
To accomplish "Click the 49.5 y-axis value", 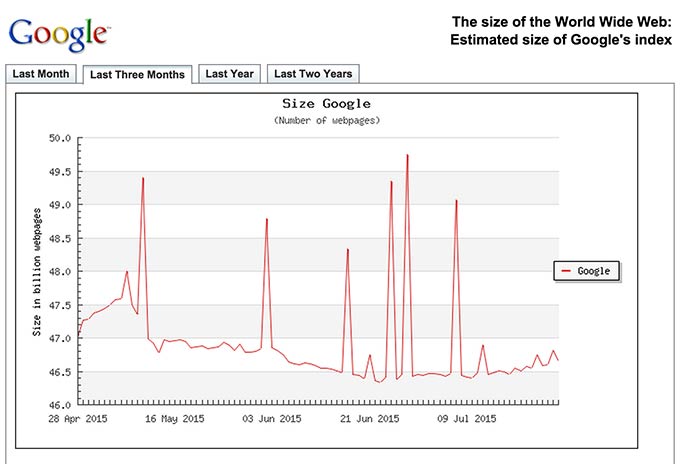I will tap(60, 172).
